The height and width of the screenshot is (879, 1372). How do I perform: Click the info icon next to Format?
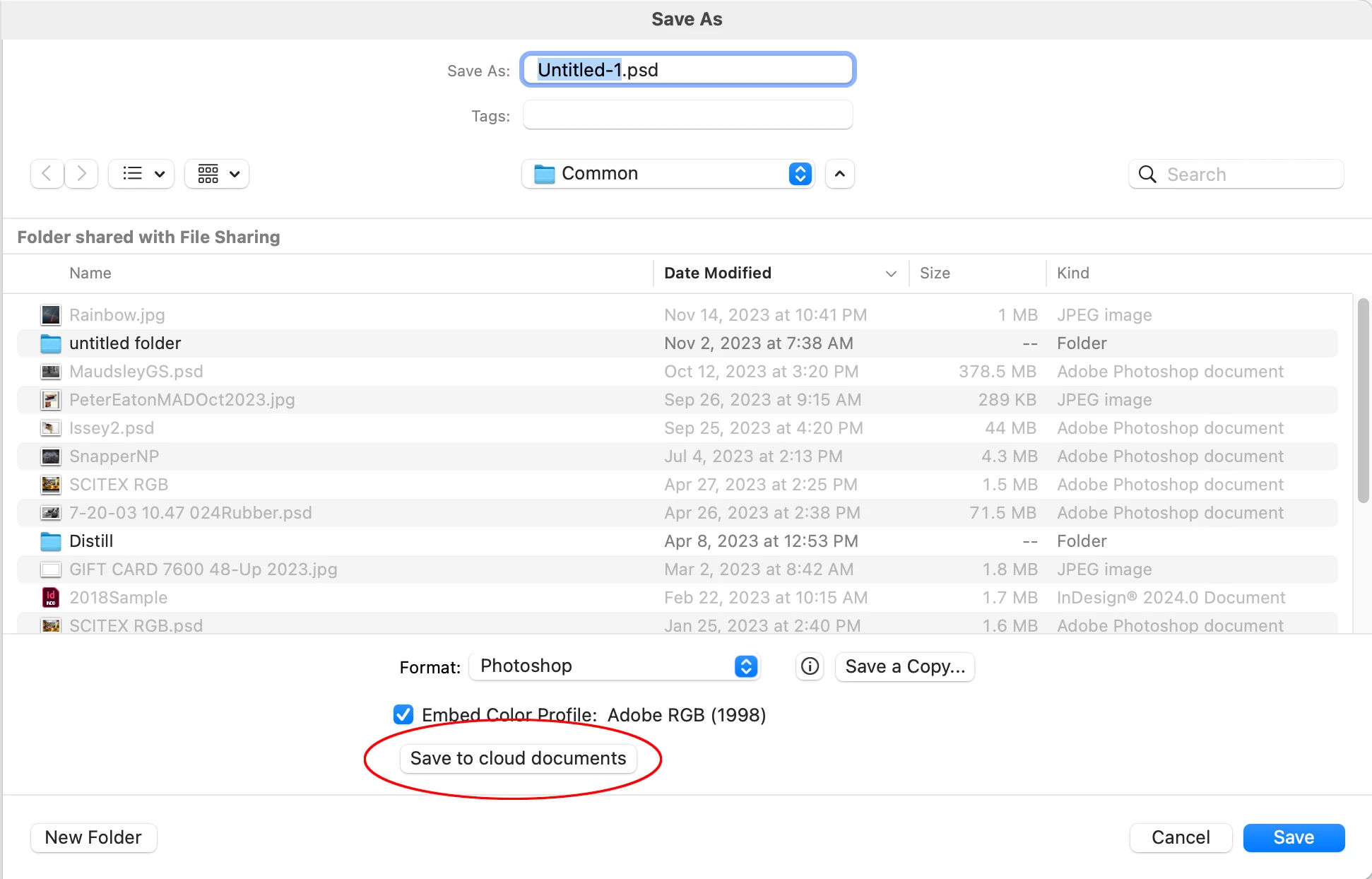[810, 666]
